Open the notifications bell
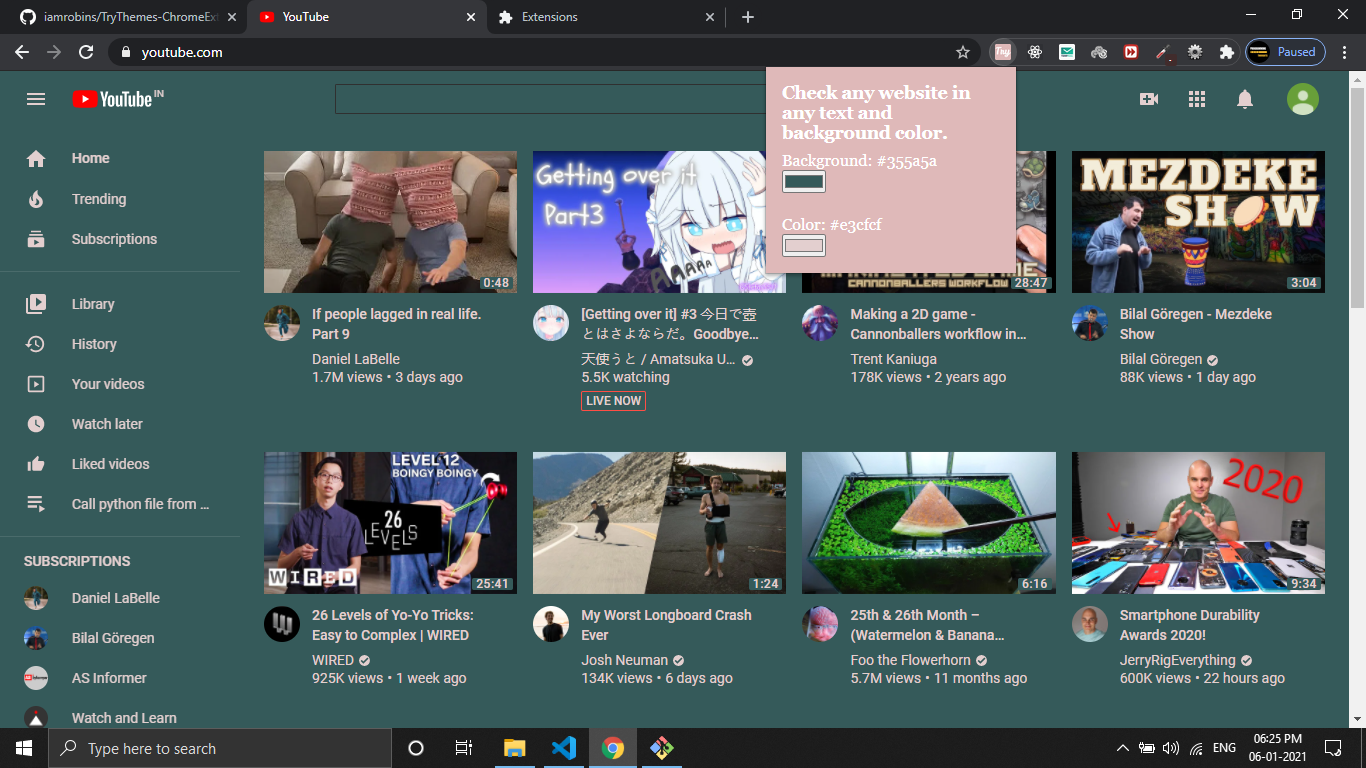 [x=1245, y=99]
